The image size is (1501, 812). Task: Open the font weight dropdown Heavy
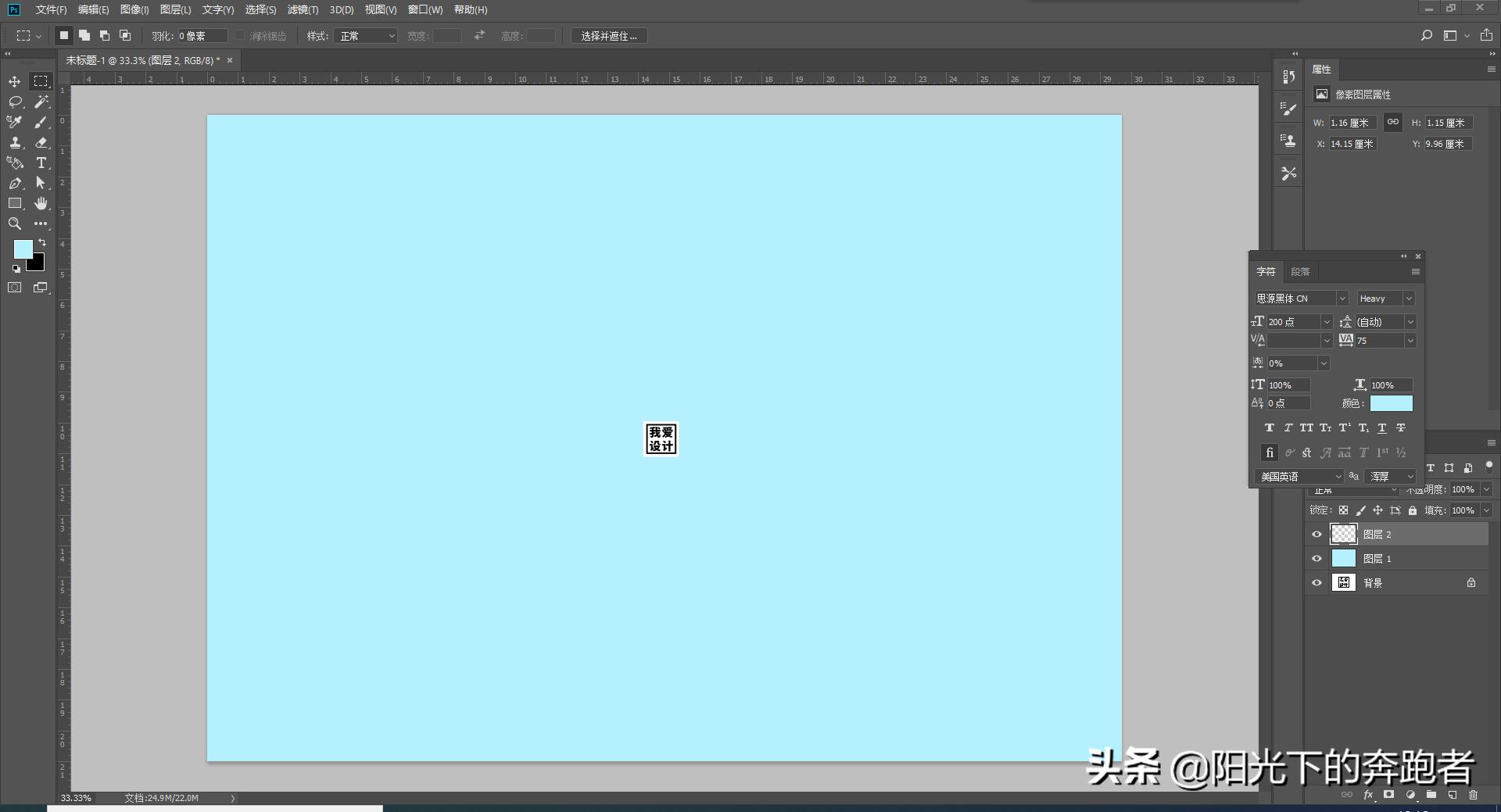tap(1386, 299)
